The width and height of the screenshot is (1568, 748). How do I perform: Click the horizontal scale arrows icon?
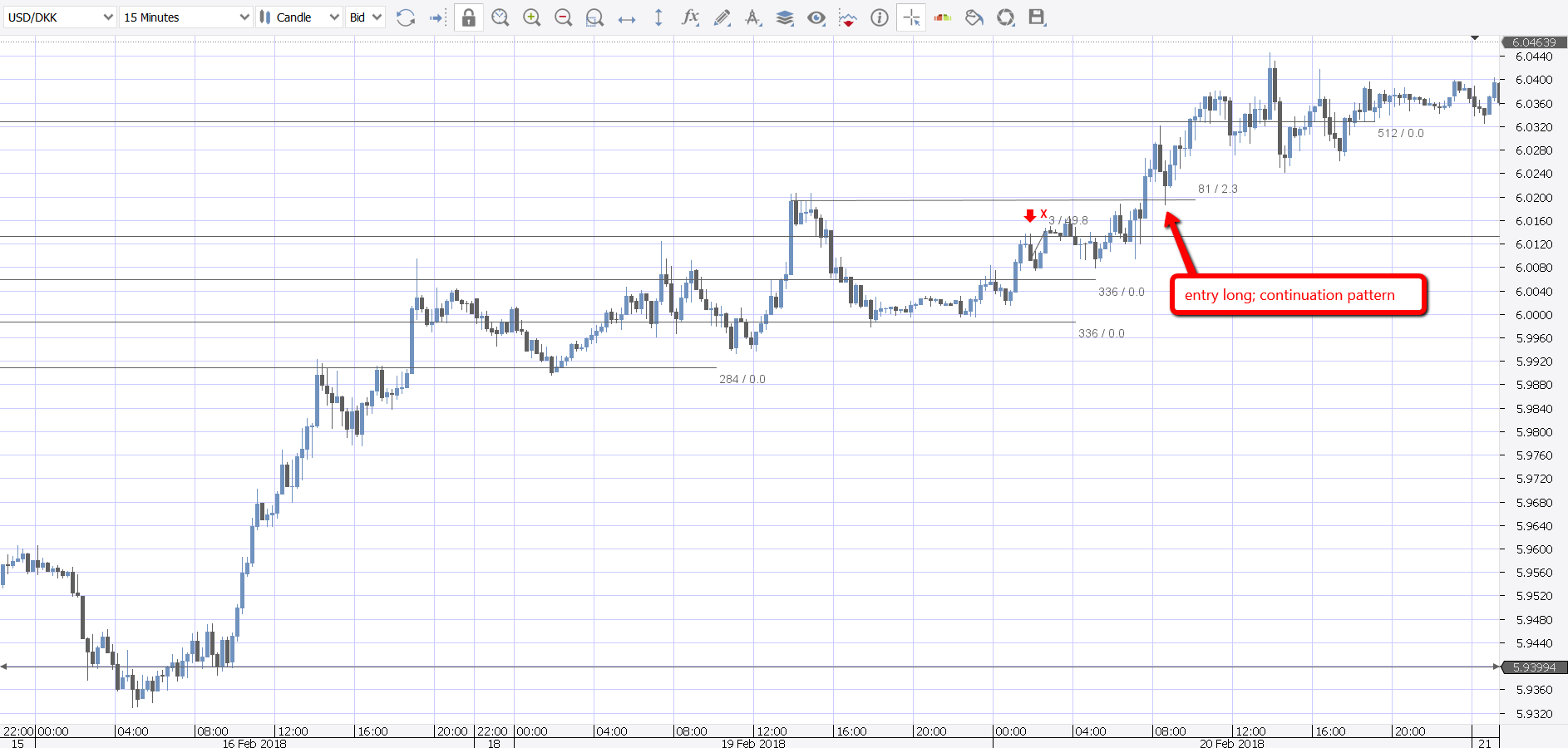(x=627, y=18)
